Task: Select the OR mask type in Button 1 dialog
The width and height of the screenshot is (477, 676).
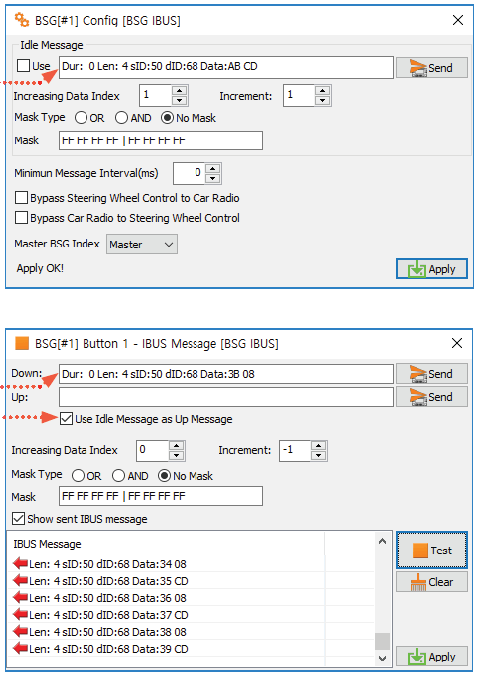Action: point(78,476)
